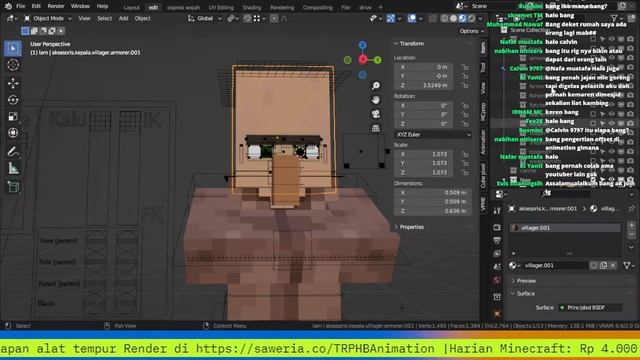This screenshot has height=360, width=640.
Task: Click the Location Z value 3.5249 m
Action: point(423,85)
